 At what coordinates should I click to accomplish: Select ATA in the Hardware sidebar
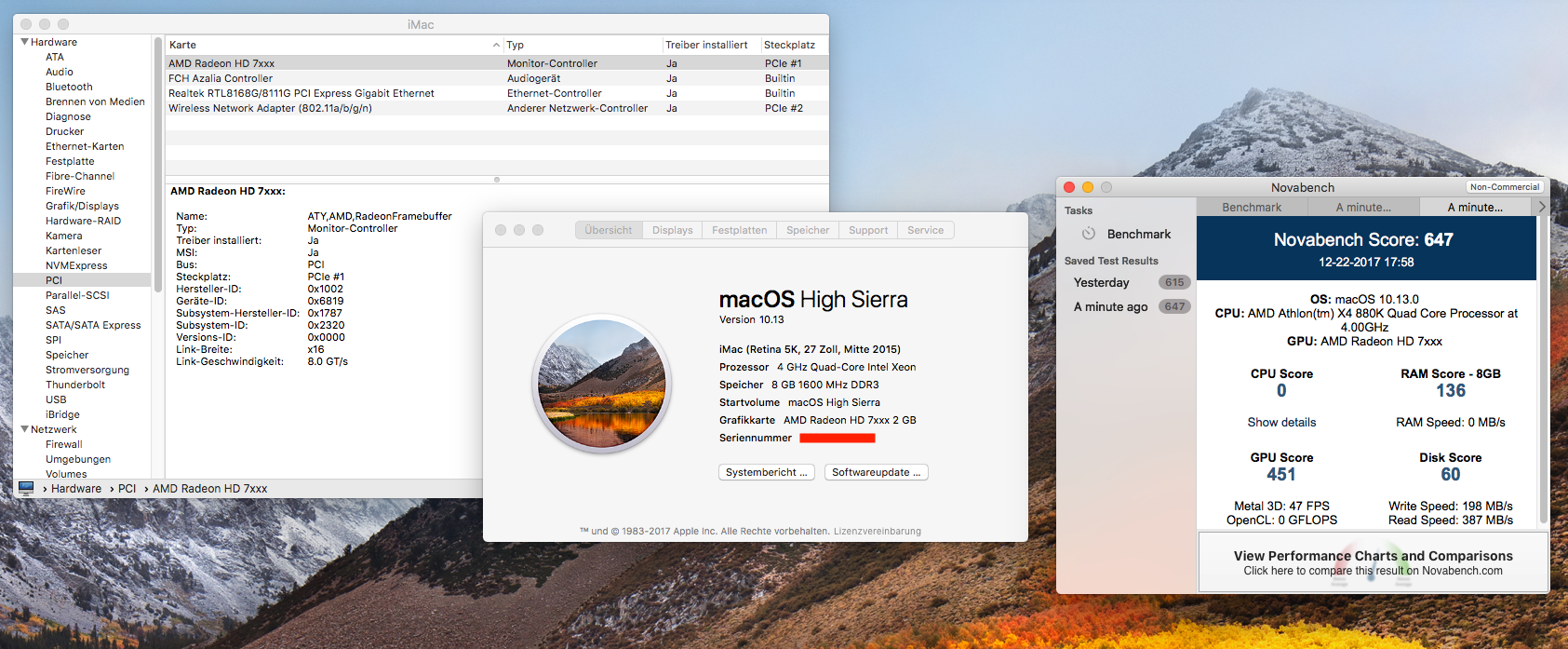[55, 57]
